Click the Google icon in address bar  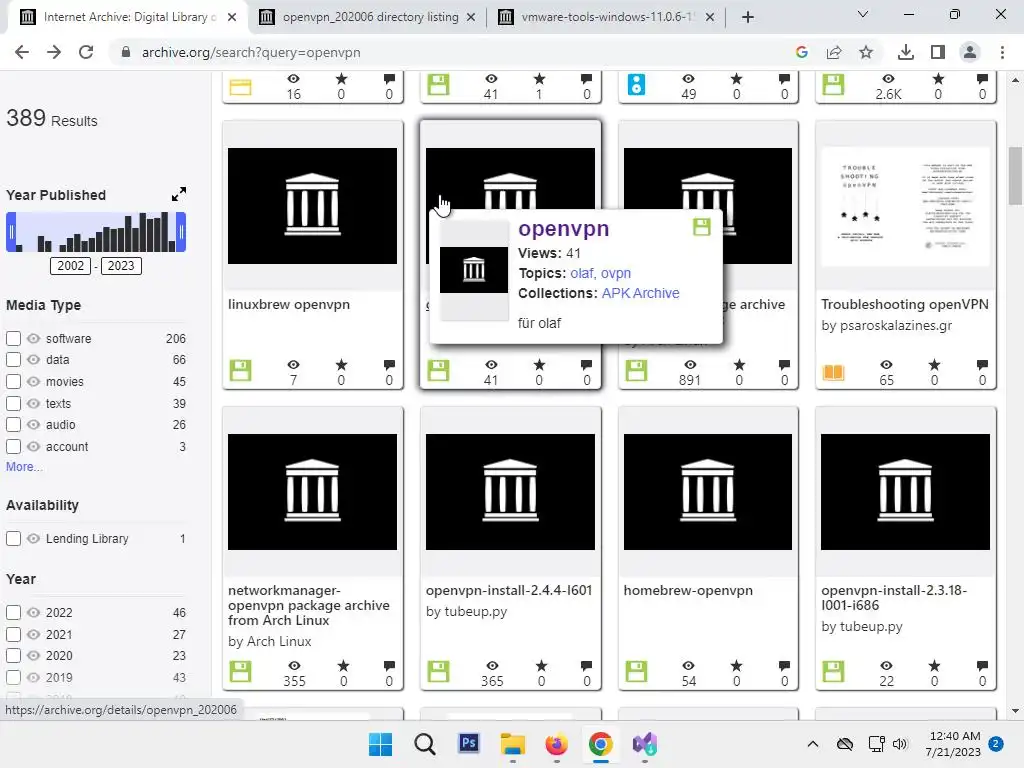point(802,52)
